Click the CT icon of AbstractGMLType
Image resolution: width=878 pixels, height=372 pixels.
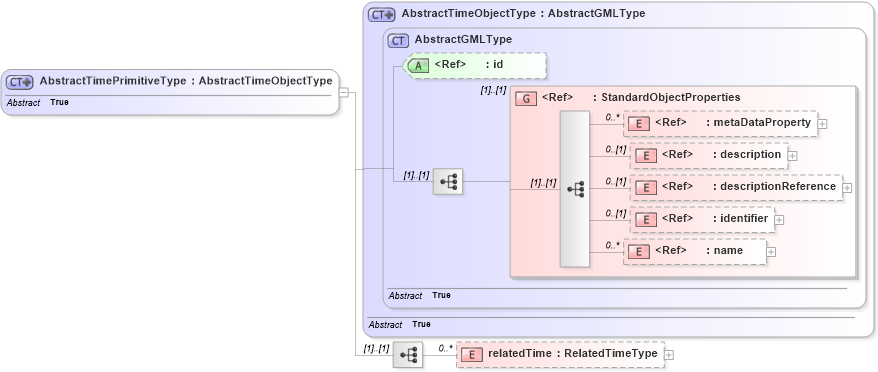tap(398, 40)
